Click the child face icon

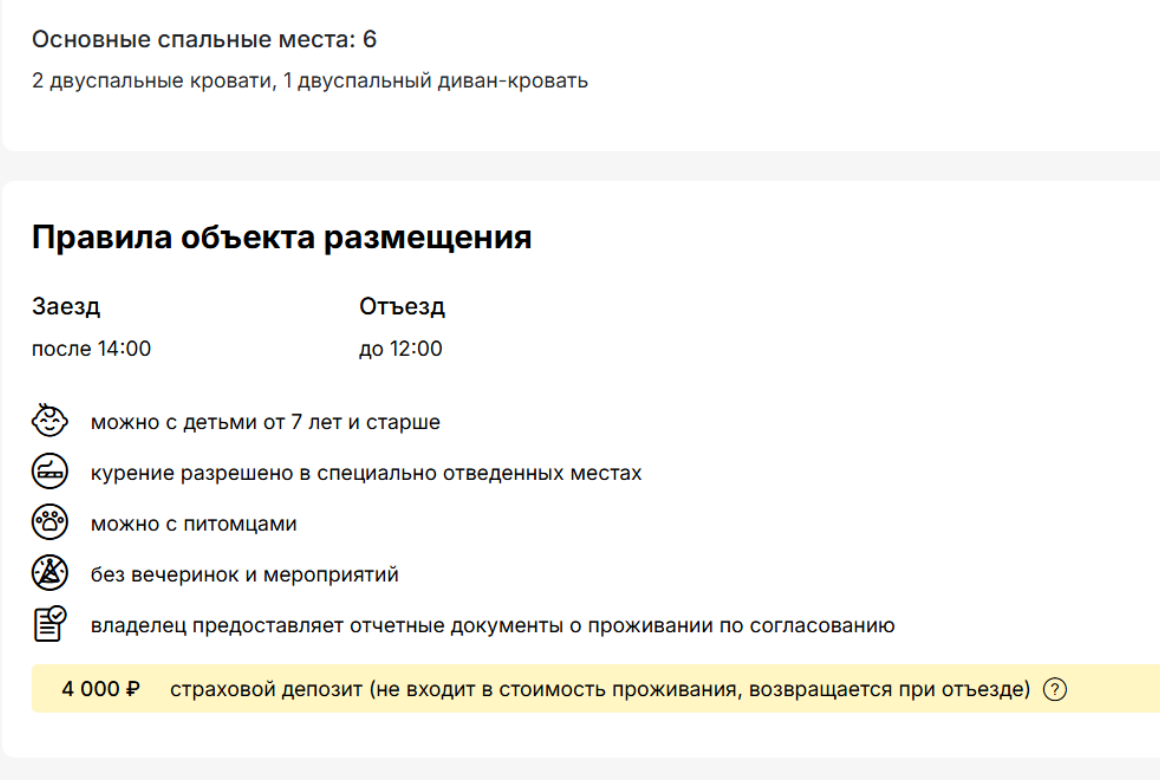(x=50, y=420)
